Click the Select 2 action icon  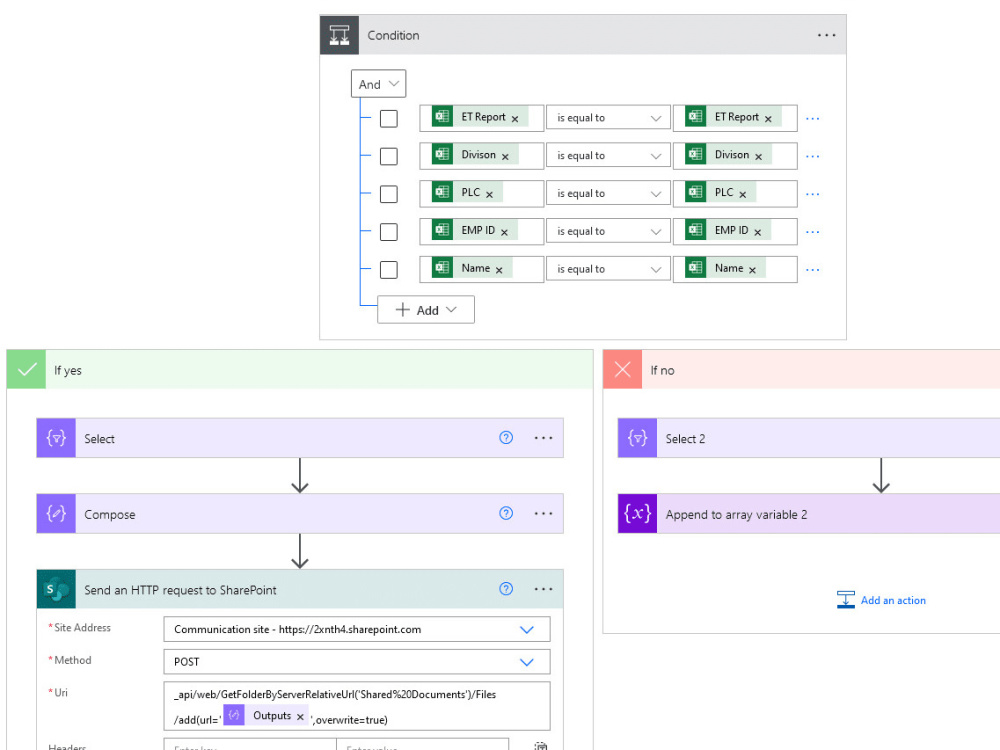637,438
